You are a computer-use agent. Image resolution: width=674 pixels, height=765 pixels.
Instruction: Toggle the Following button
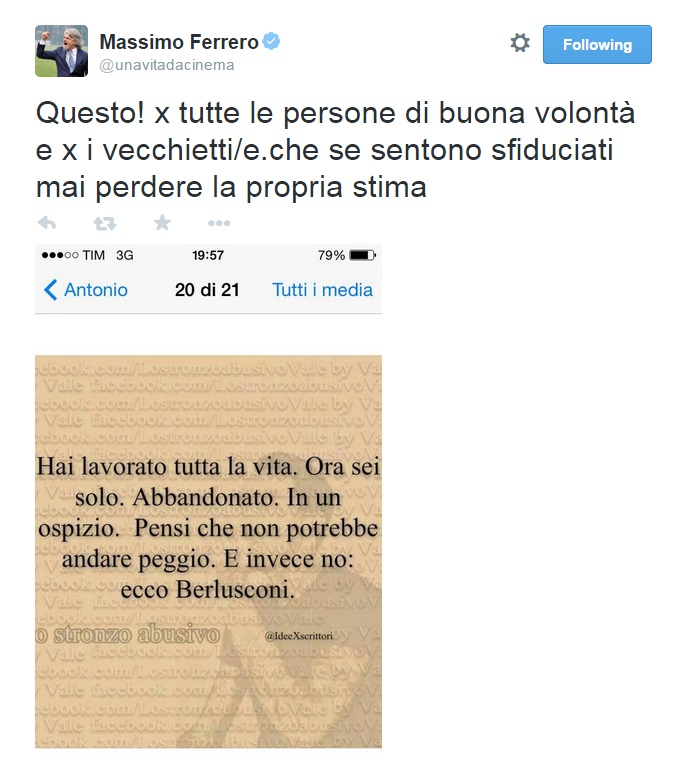pos(597,44)
